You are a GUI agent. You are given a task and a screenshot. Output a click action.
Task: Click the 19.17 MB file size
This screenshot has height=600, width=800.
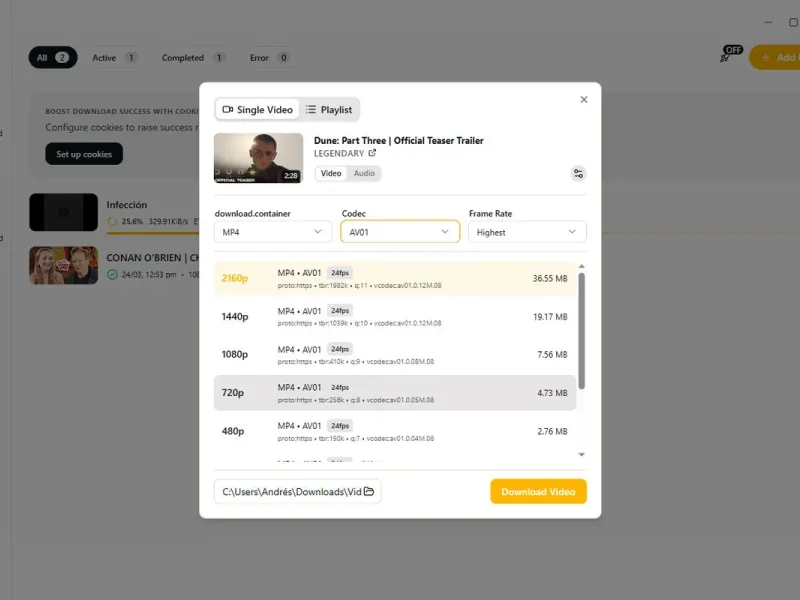[x=550, y=317]
